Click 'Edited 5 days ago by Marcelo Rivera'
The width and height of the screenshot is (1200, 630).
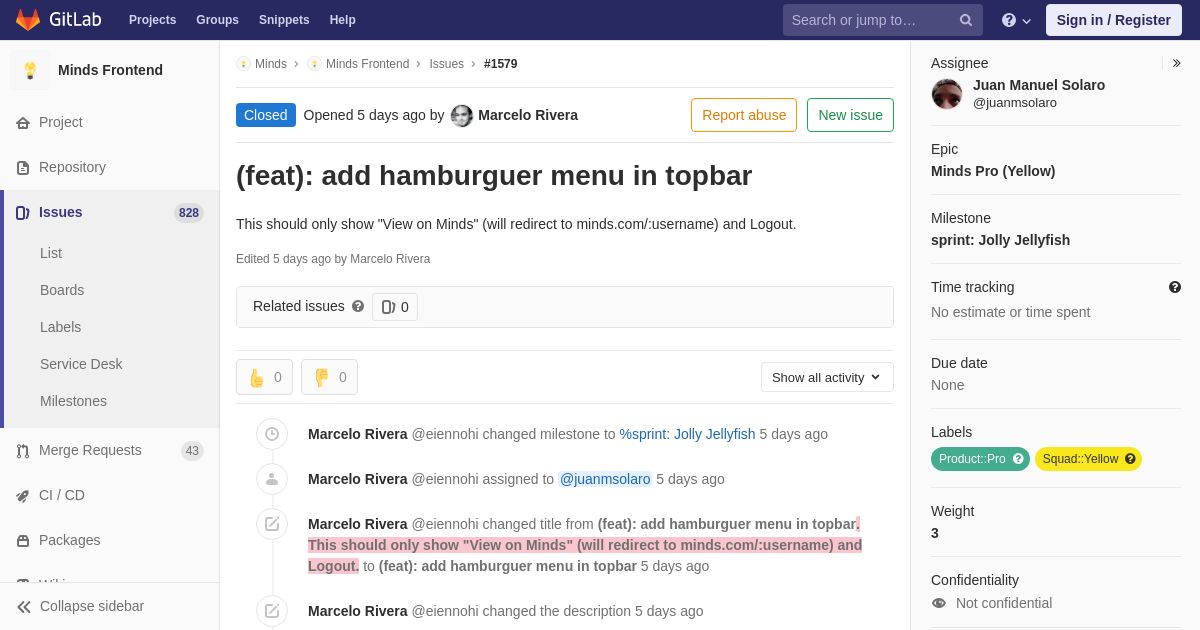333,259
